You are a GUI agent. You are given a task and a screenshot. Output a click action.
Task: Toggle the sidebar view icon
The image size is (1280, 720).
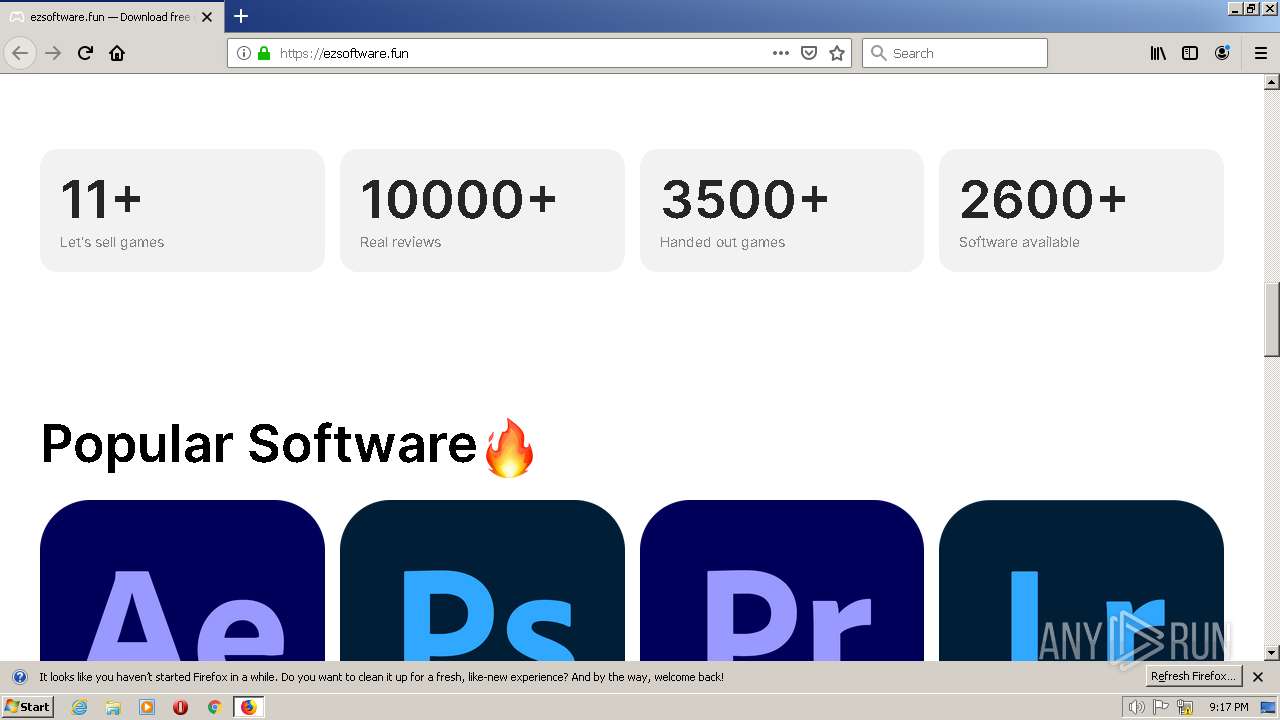click(1190, 53)
